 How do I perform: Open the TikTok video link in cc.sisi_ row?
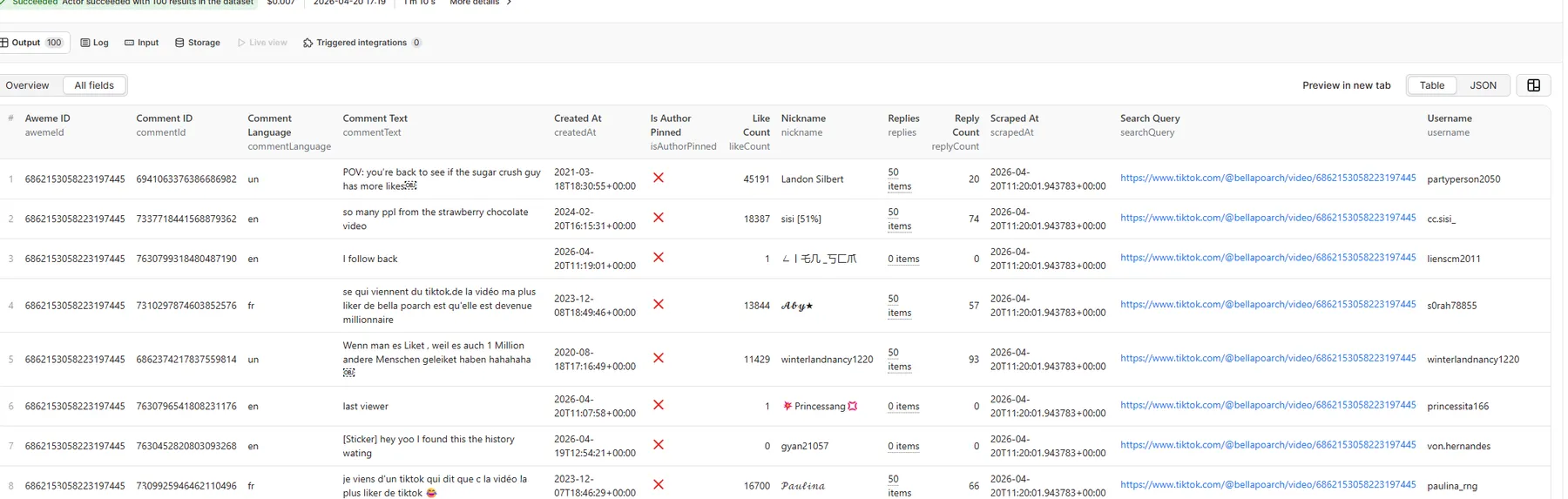(1267, 218)
